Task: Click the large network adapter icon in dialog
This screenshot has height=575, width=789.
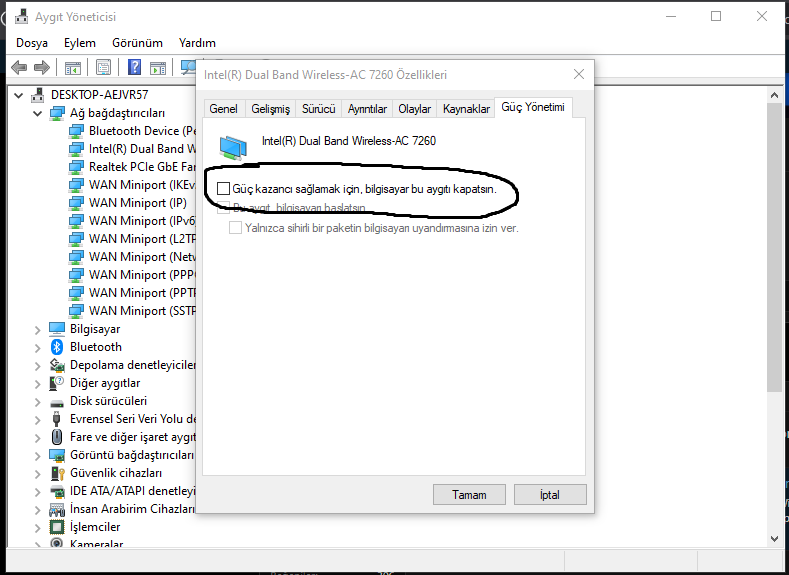Action: pyautogui.click(x=233, y=147)
